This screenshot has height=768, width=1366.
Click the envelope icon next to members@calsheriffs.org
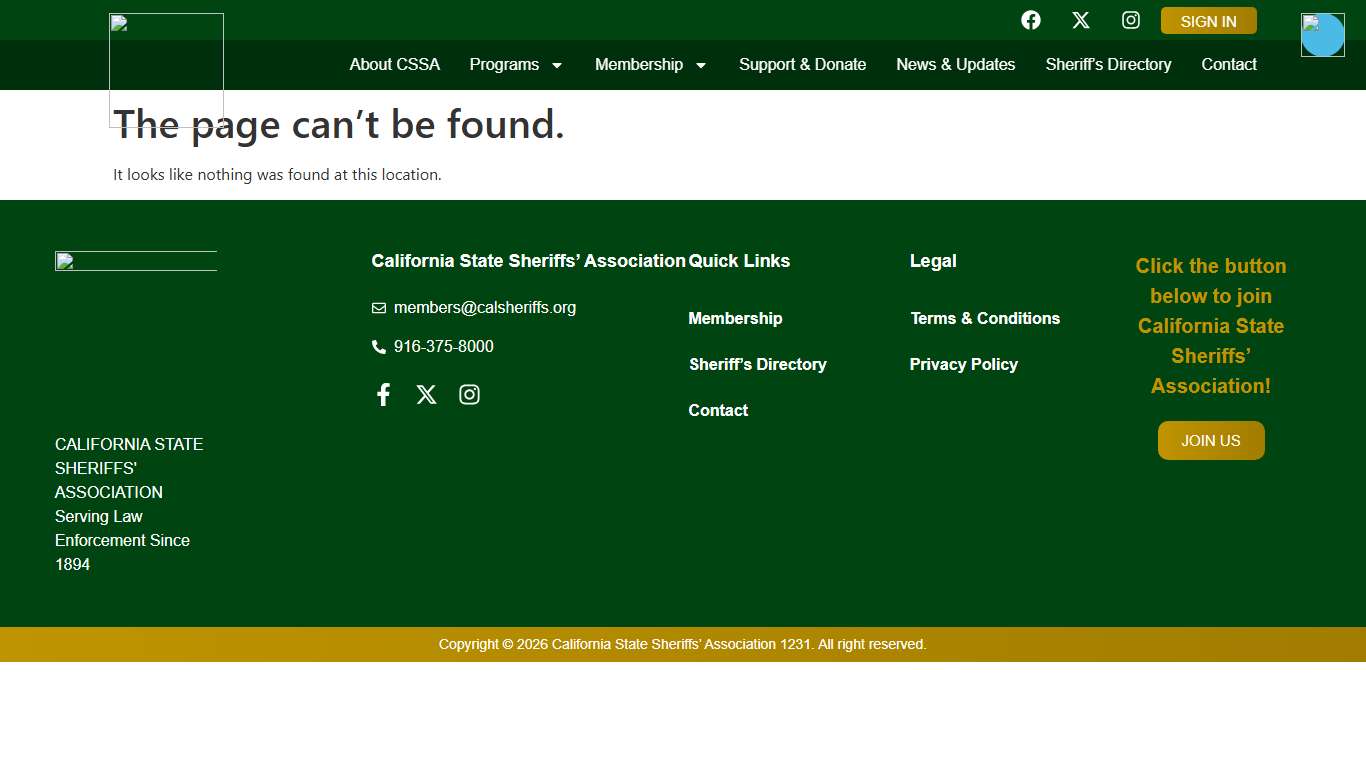(379, 307)
